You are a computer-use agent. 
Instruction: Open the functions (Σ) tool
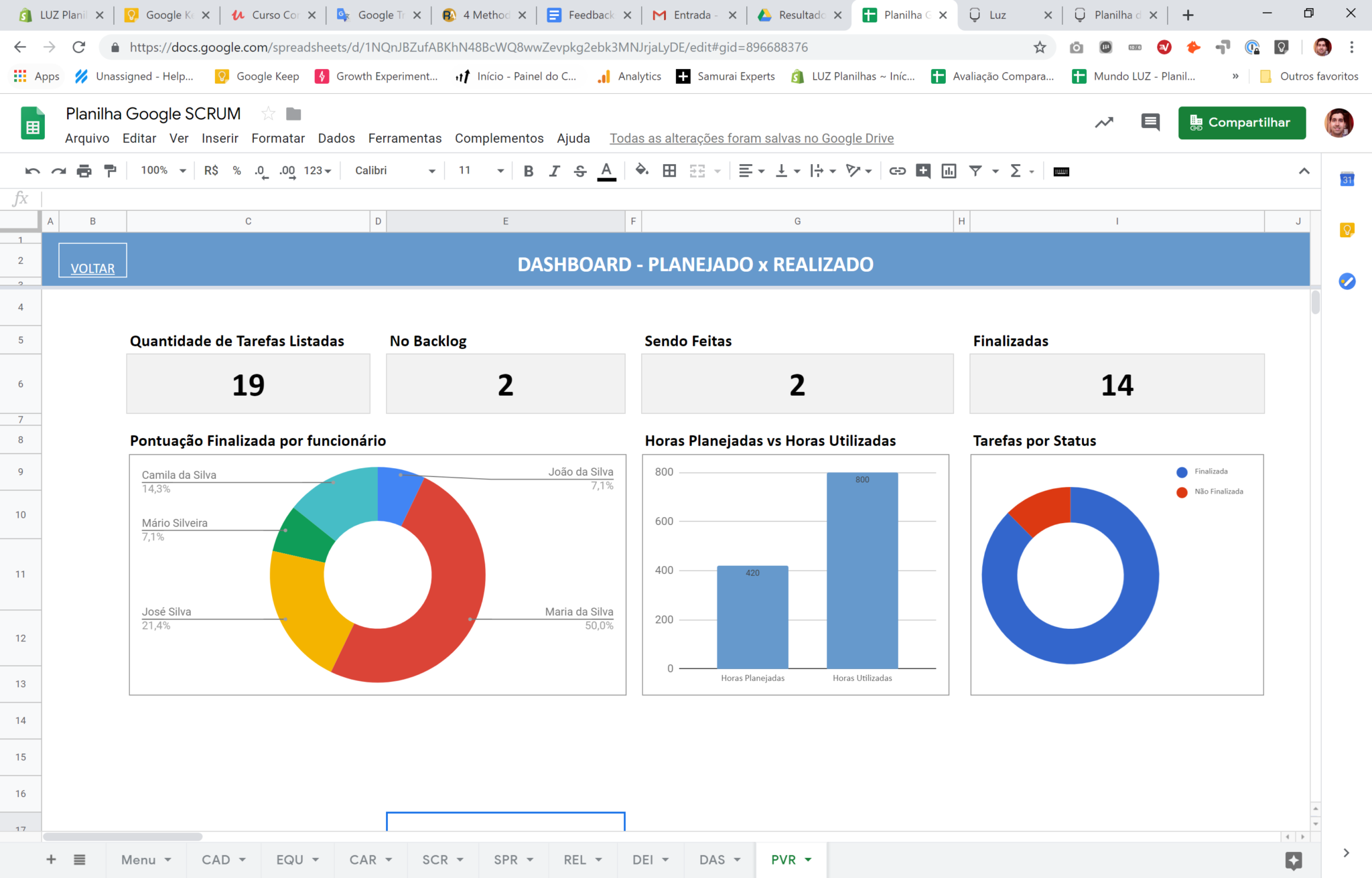[1016, 171]
